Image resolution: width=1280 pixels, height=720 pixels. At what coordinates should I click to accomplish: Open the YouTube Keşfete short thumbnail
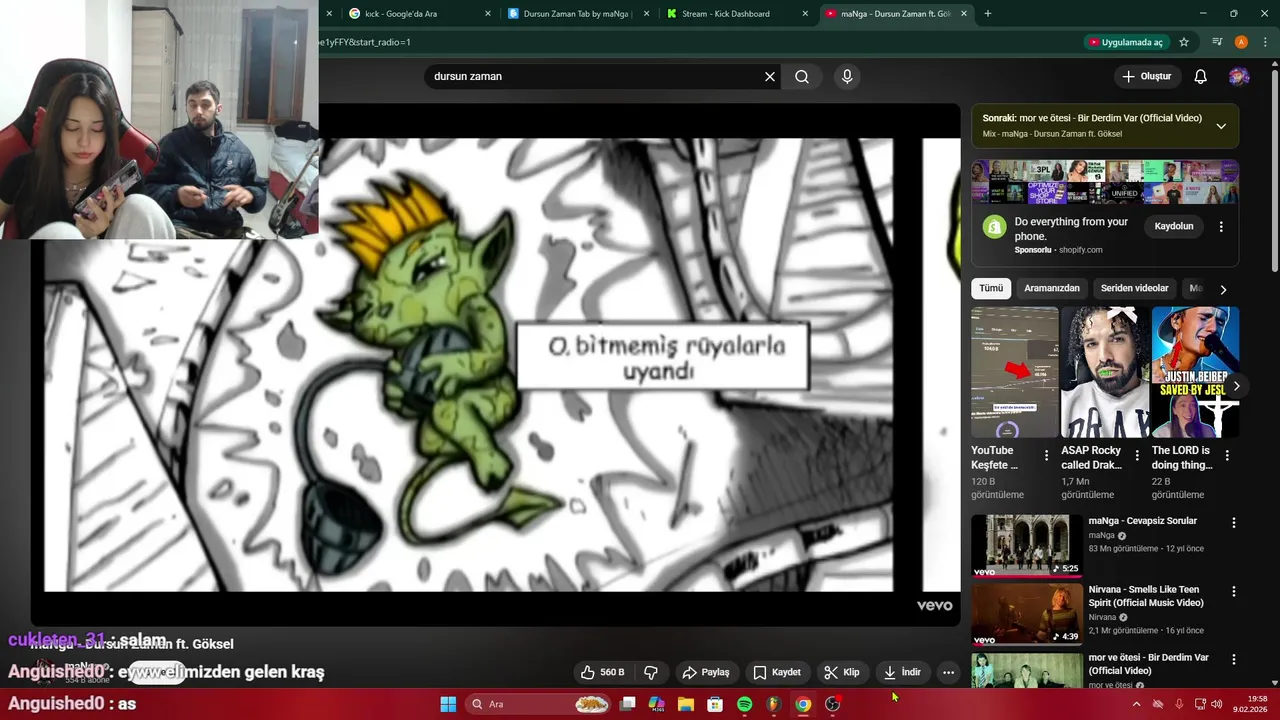click(1014, 372)
